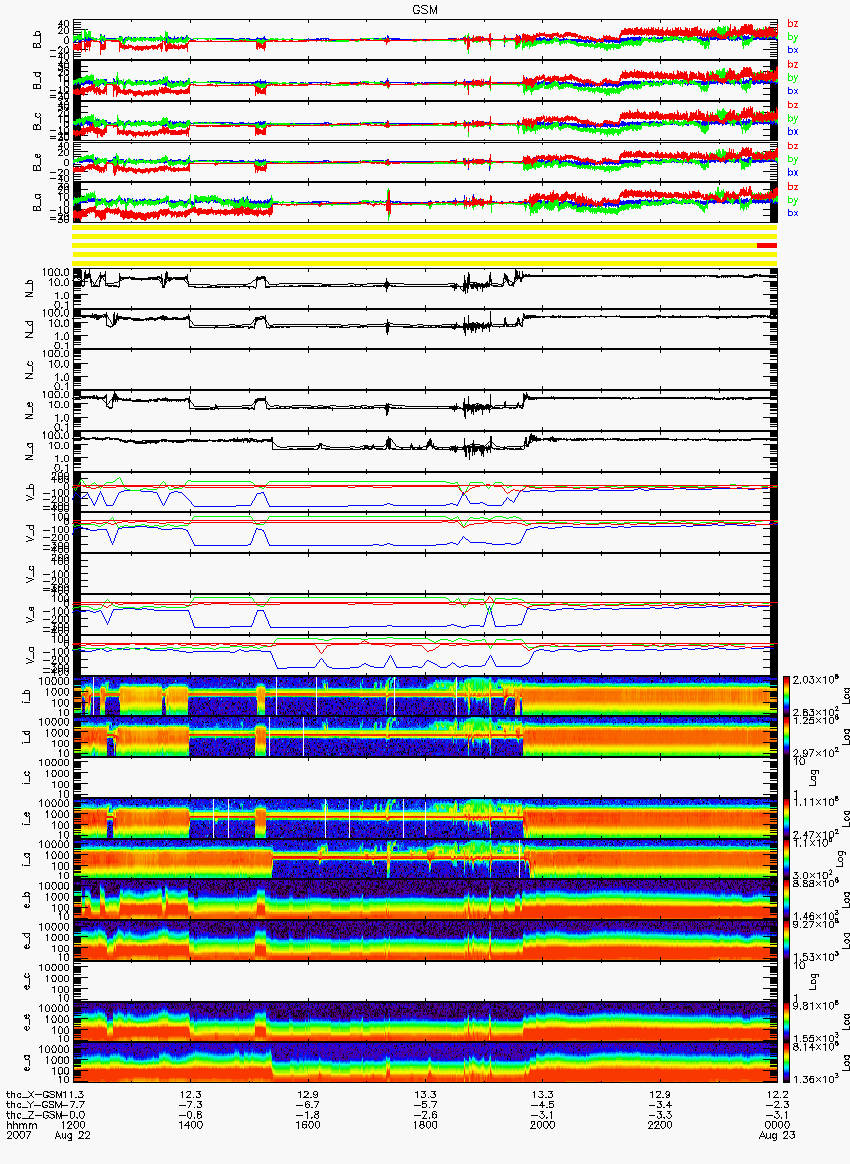
Task: Click the red segment in the yellow status bar
Action: [767, 246]
